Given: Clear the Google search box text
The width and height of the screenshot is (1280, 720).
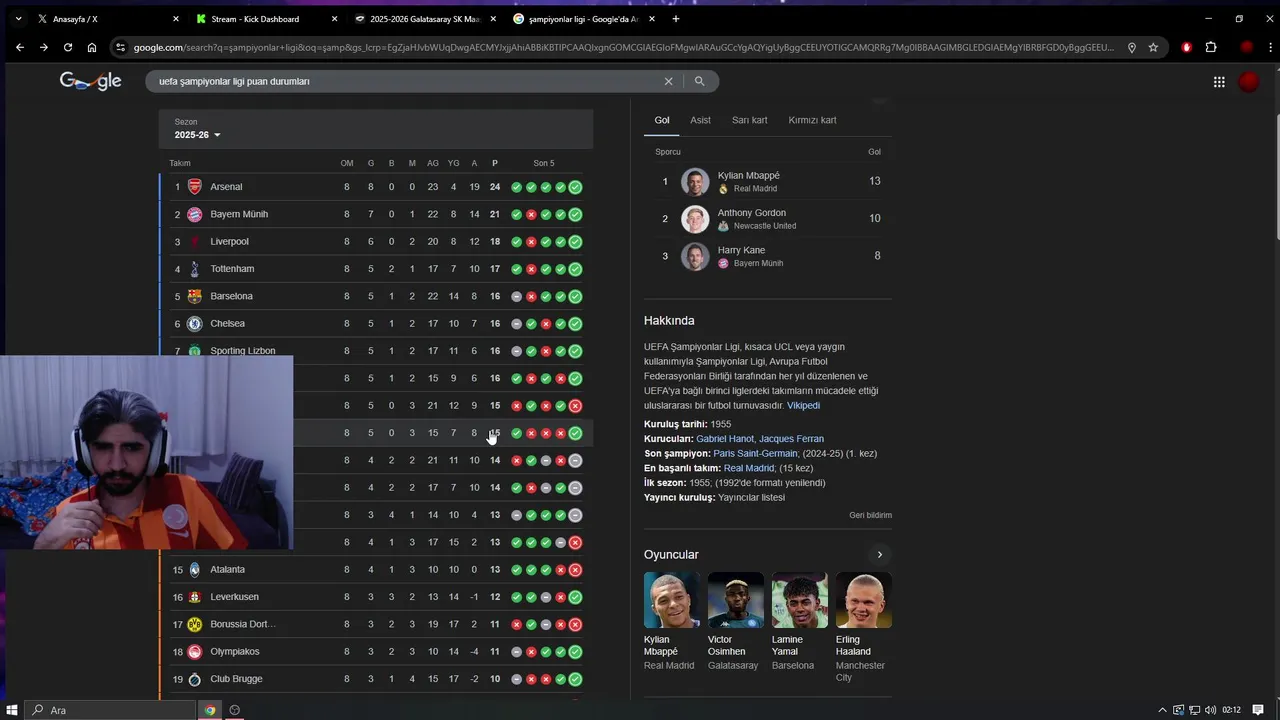Looking at the screenshot, I should click(669, 81).
